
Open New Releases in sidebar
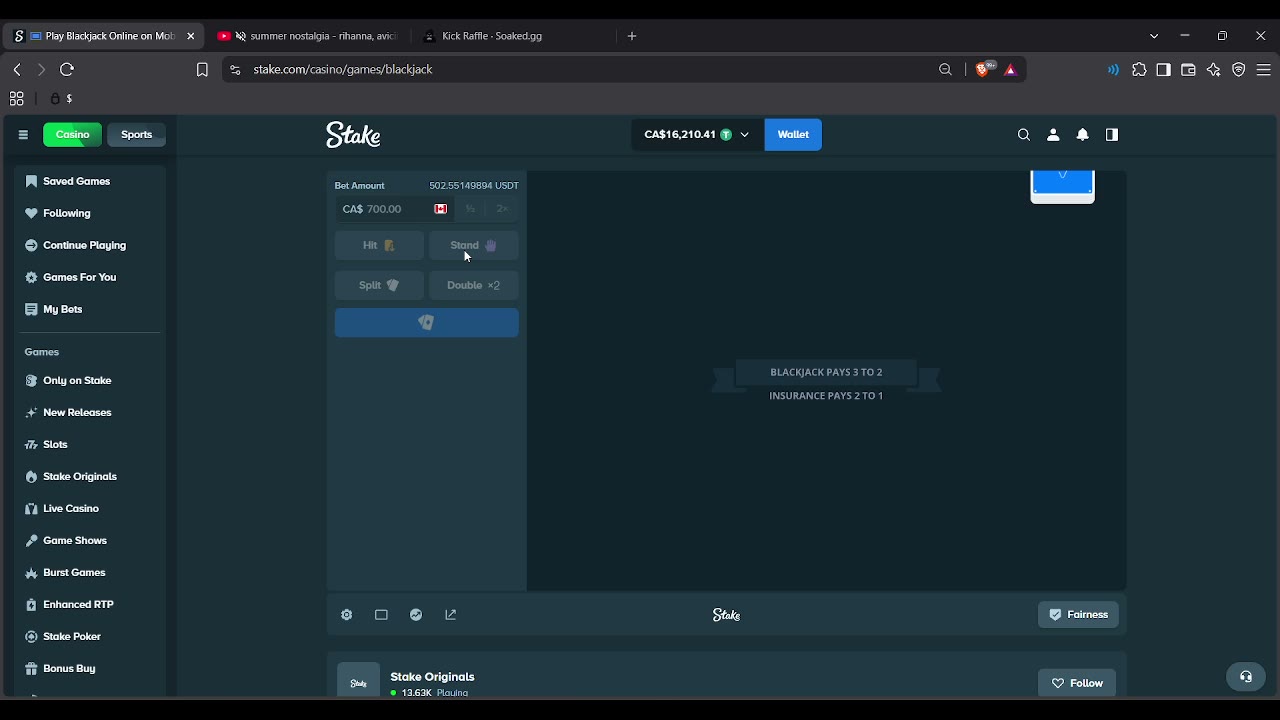(x=90, y=412)
